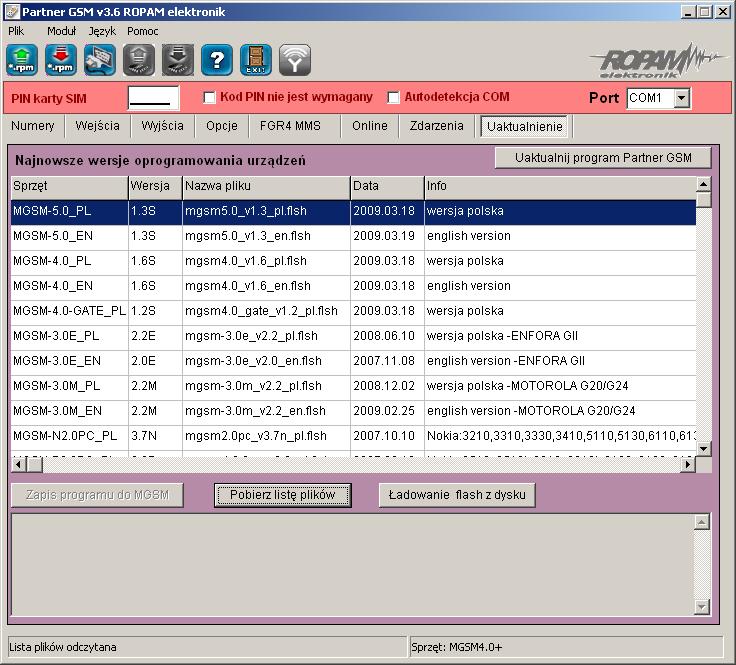The height and width of the screenshot is (665, 736).
Task: Select the MGSM-5.0_EN row
Action: coord(353,236)
